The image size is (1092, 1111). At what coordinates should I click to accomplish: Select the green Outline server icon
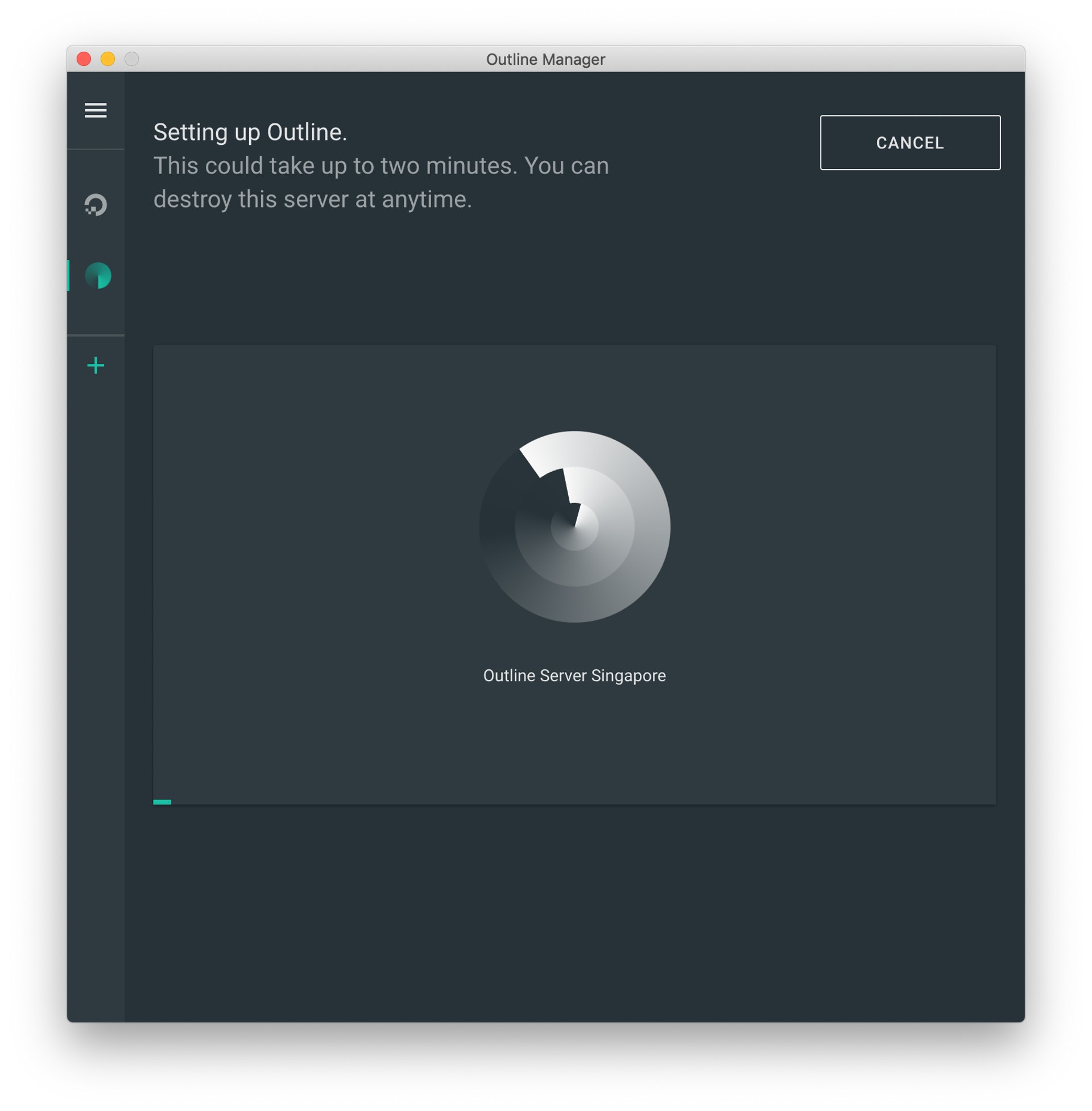pyautogui.click(x=98, y=276)
